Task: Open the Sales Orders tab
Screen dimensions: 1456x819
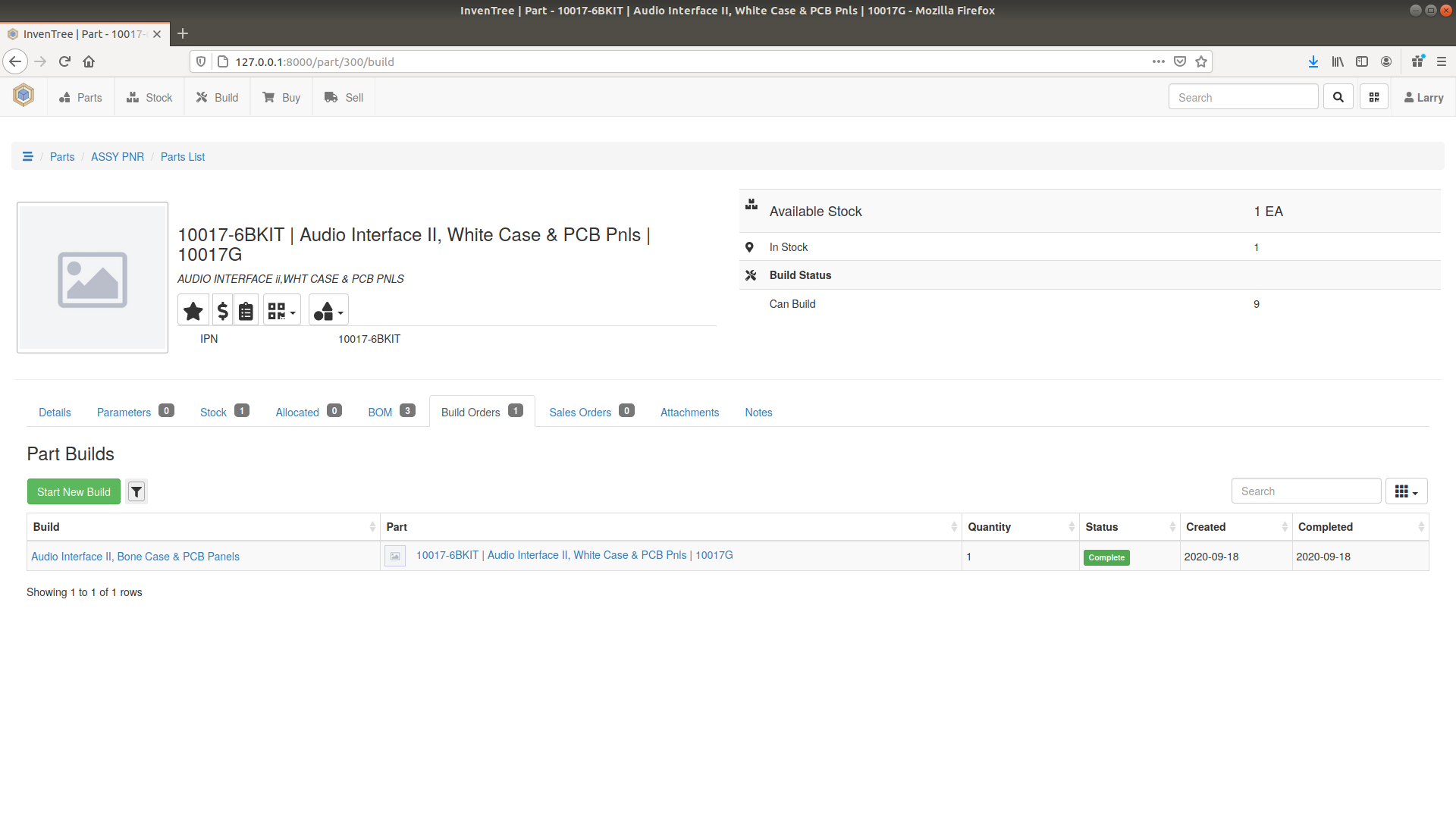Action: click(580, 412)
